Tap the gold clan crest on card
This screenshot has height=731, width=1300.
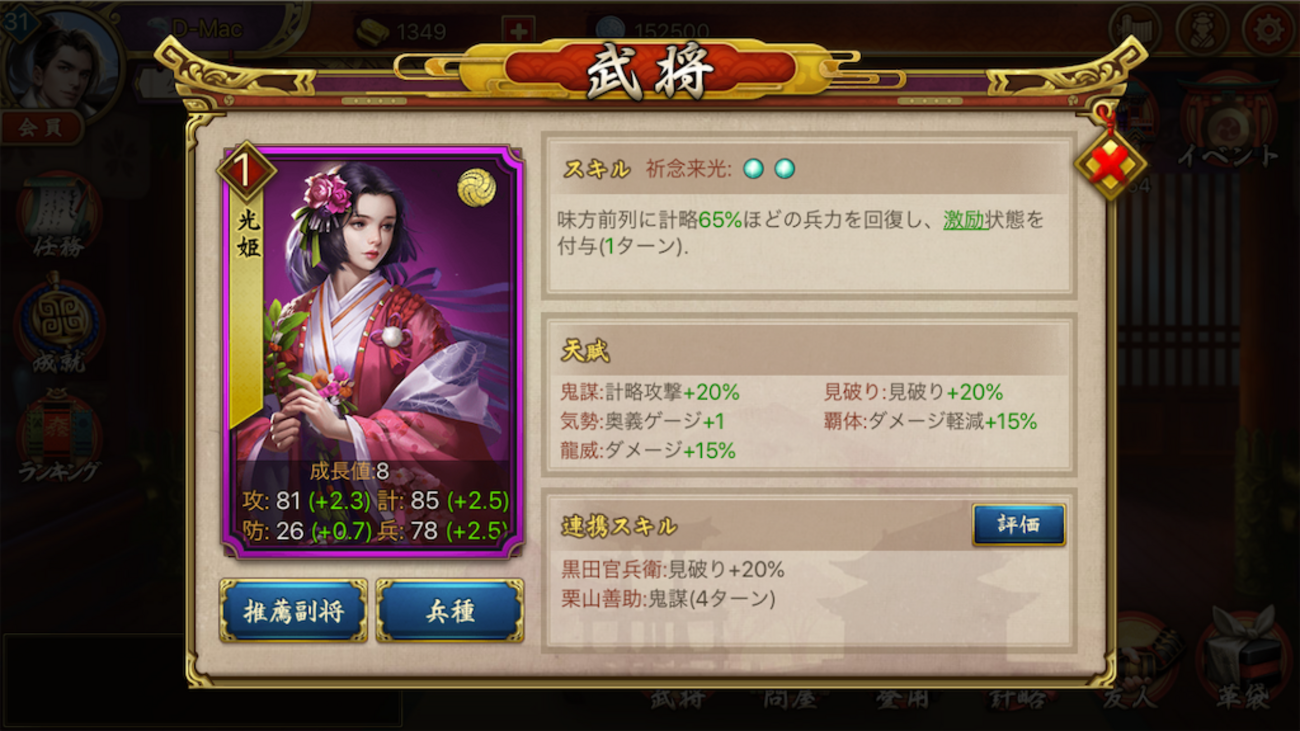[477, 187]
